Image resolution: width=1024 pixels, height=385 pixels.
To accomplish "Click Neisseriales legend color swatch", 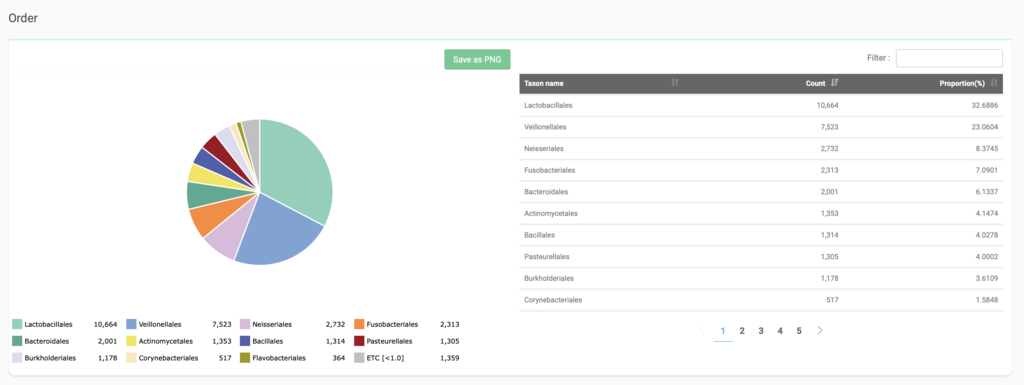I will tap(246, 324).
